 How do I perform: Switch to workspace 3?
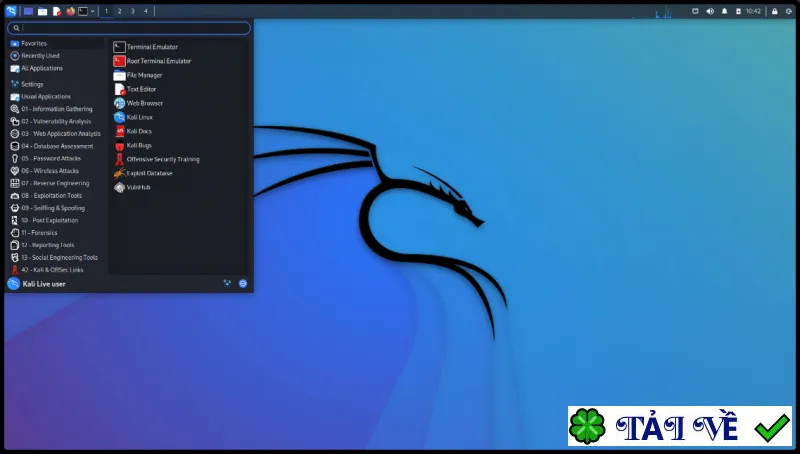[x=133, y=11]
